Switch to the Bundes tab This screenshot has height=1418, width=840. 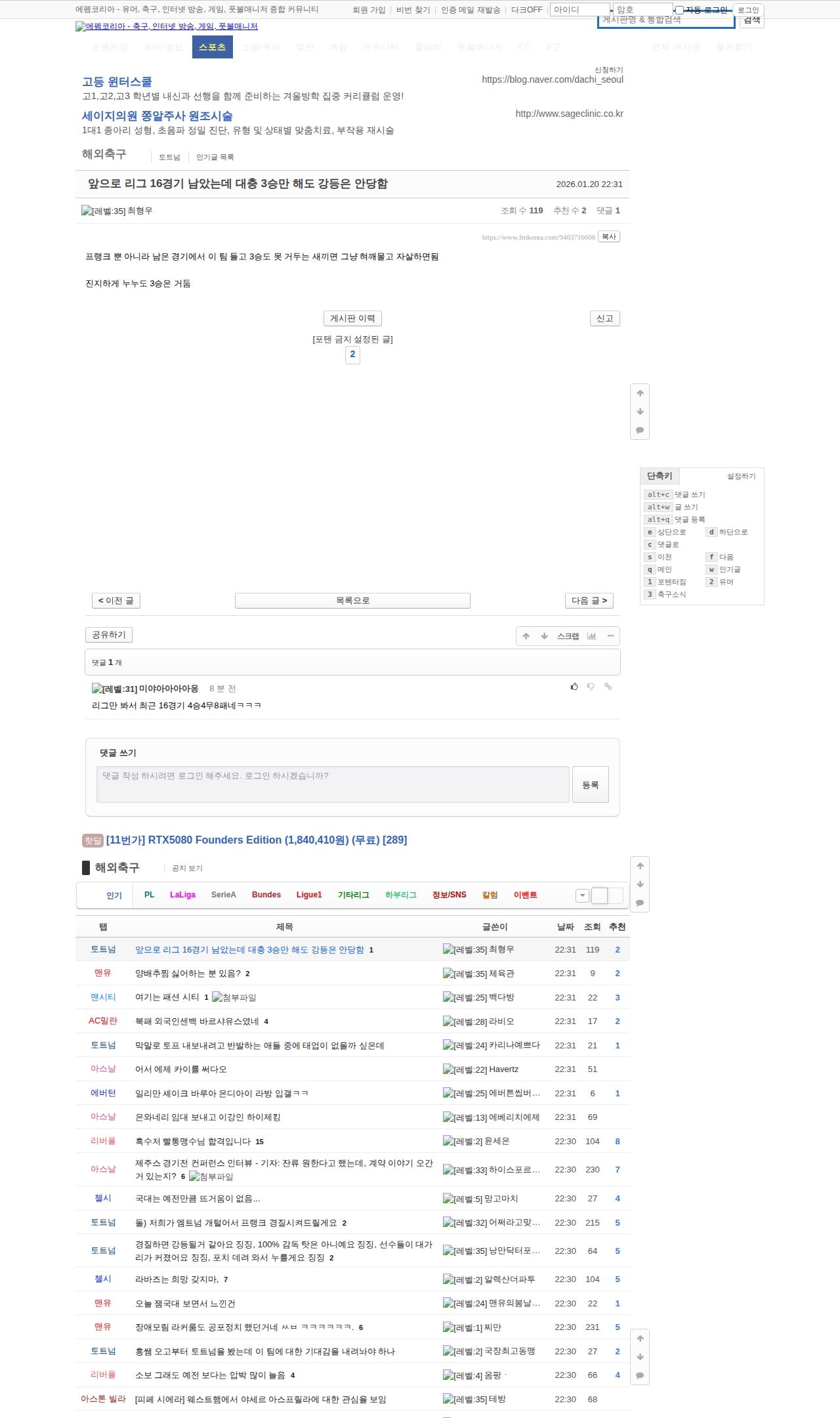pyautogui.click(x=266, y=895)
